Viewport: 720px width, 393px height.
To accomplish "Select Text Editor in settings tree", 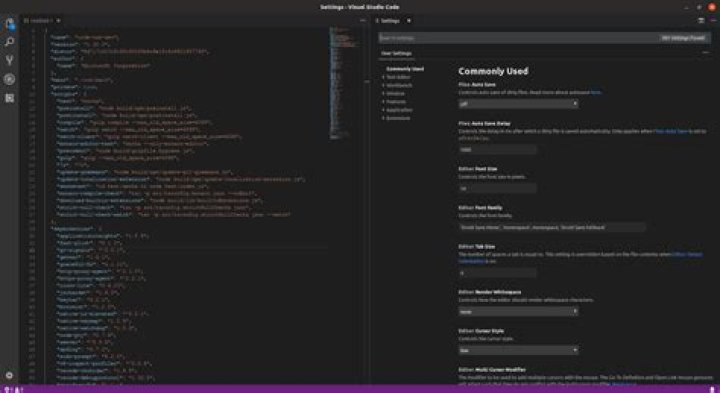I will pyautogui.click(x=399, y=77).
